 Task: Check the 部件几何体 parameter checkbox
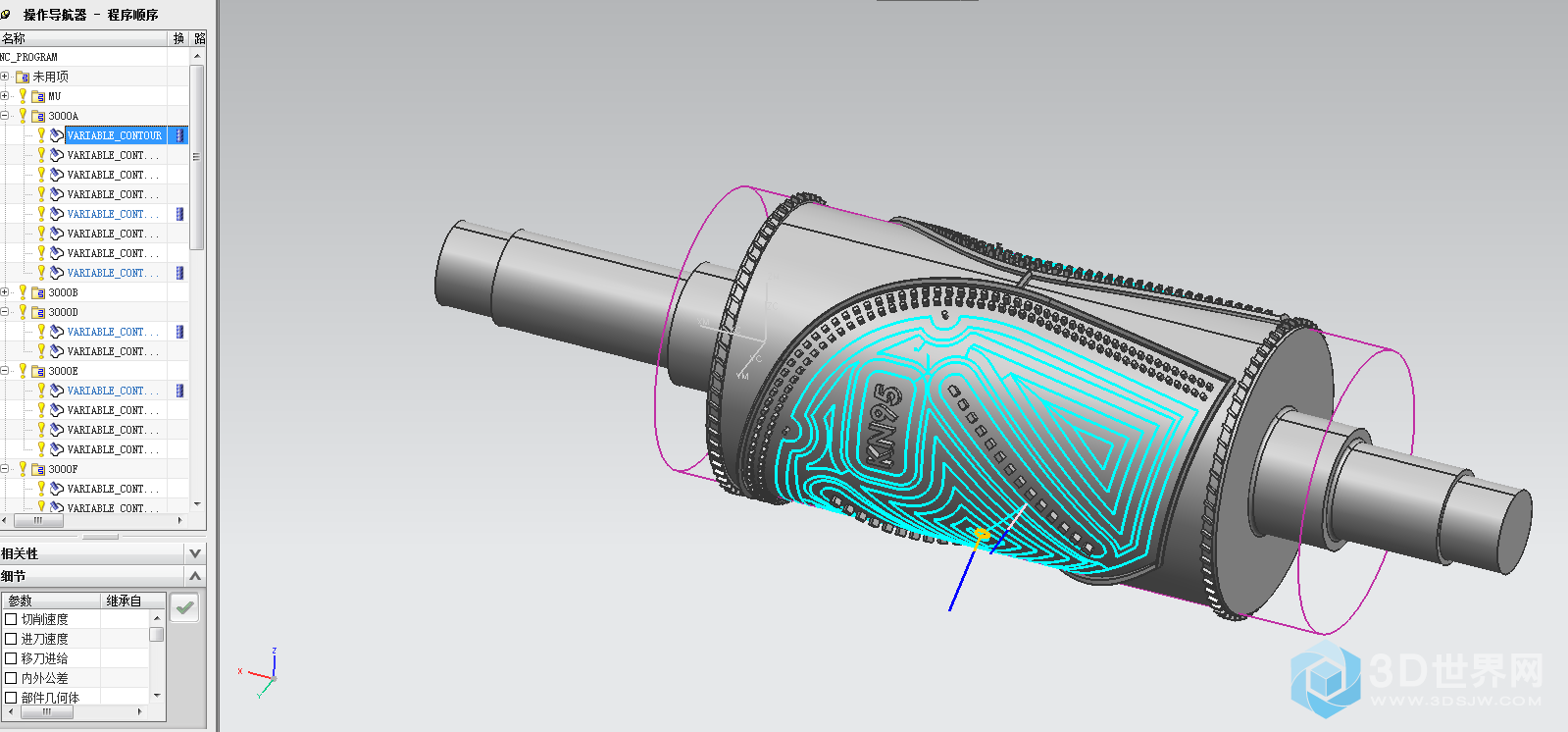[x=12, y=698]
